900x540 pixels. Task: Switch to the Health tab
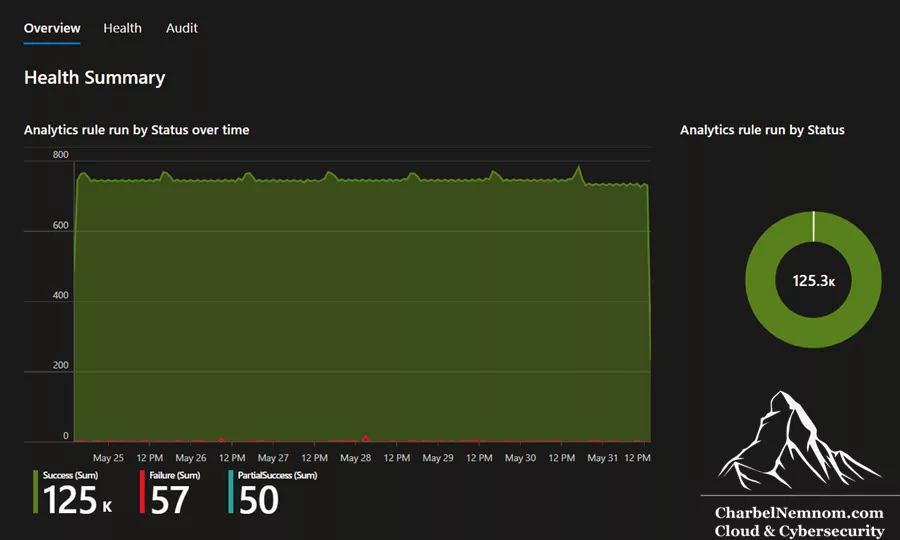[x=122, y=28]
